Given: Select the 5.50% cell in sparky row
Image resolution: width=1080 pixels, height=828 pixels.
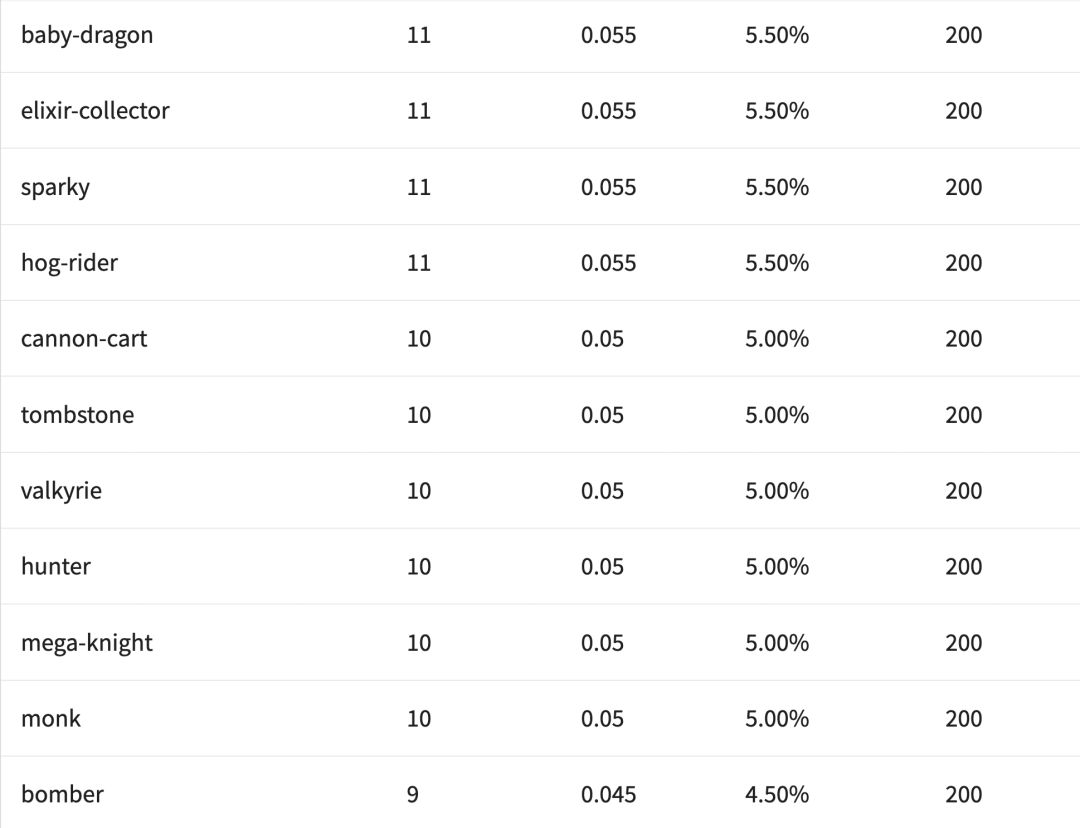Looking at the screenshot, I should coord(777,187).
